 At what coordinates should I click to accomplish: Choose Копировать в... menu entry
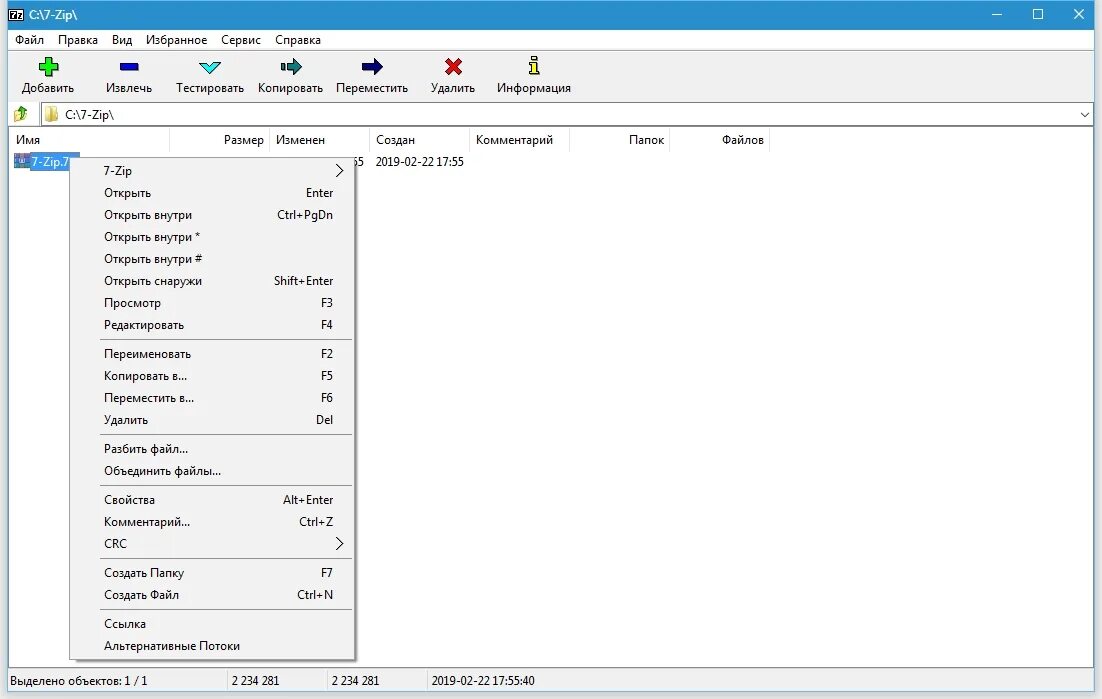click(212, 376)
